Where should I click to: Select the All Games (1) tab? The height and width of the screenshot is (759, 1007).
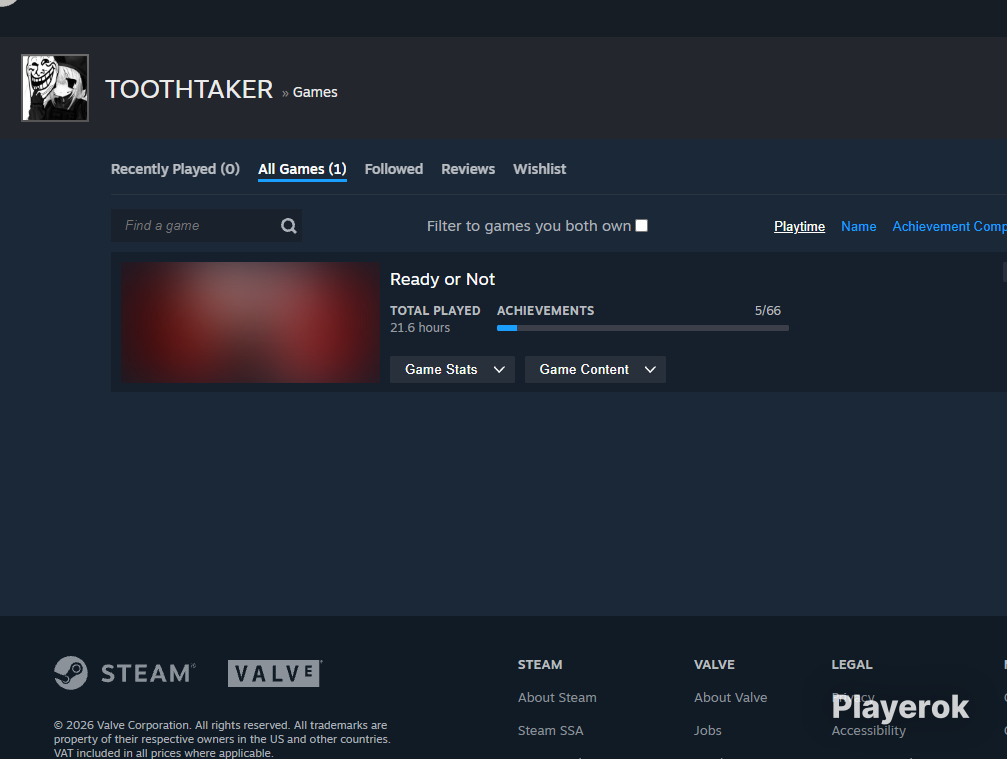302,169
